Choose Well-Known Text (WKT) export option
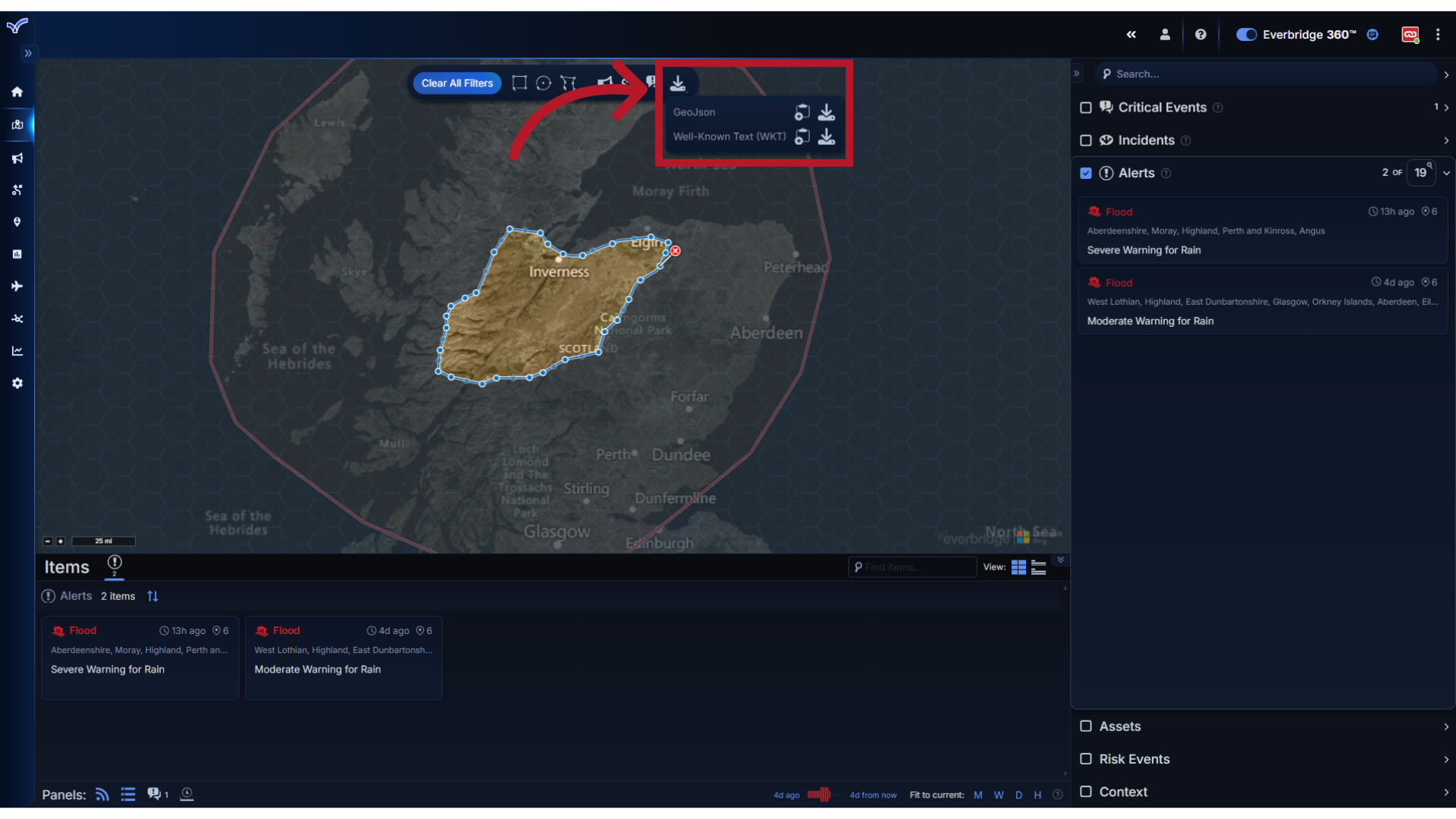 point(729,136)
